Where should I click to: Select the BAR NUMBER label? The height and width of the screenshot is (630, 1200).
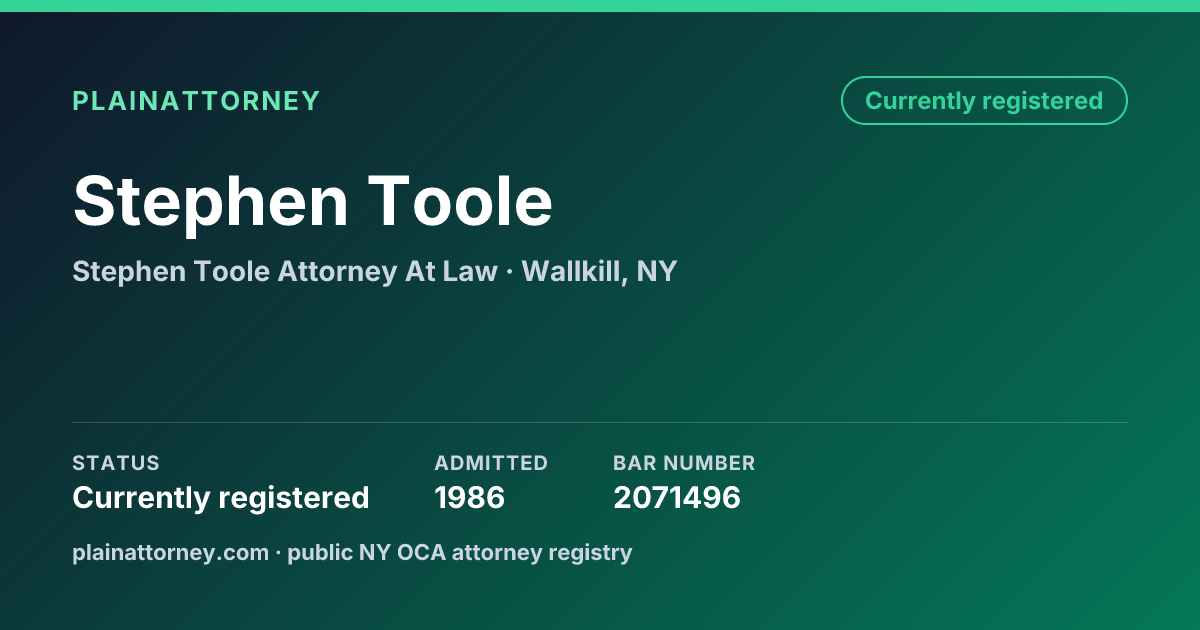point(684,463)
